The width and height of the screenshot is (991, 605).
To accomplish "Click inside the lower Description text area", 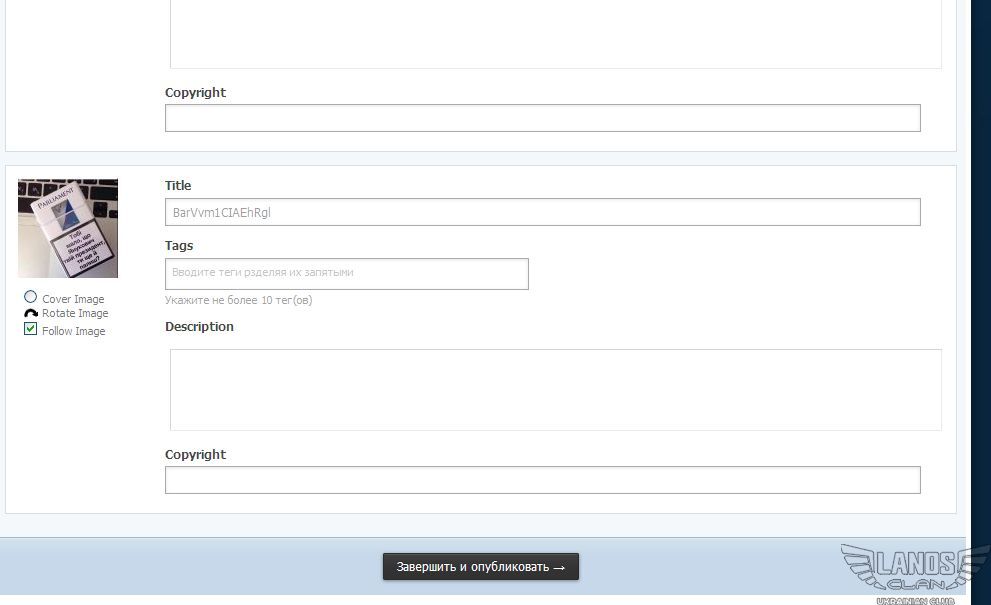I will coord(555,390).
